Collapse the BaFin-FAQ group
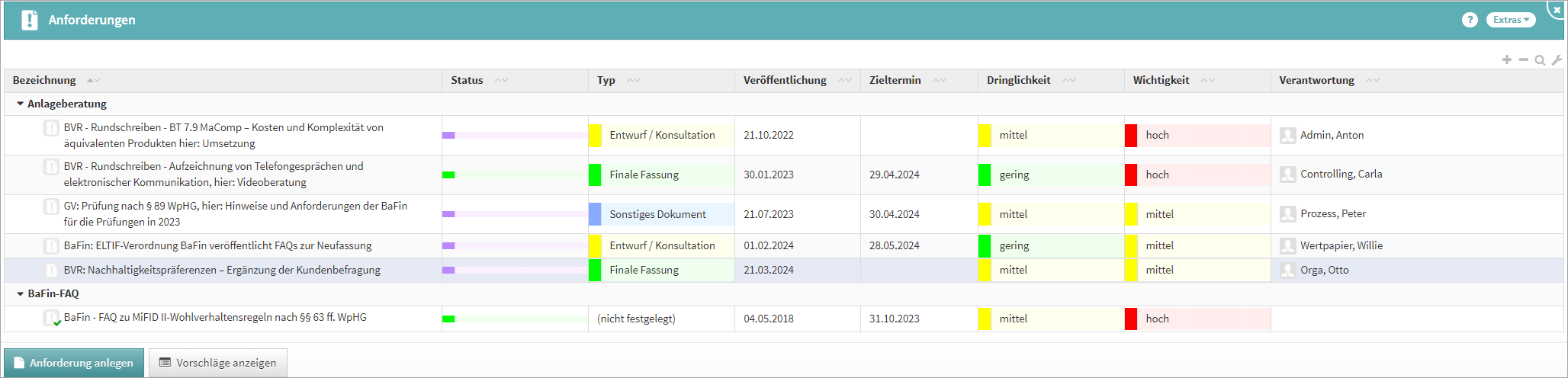 pos(20,293)
